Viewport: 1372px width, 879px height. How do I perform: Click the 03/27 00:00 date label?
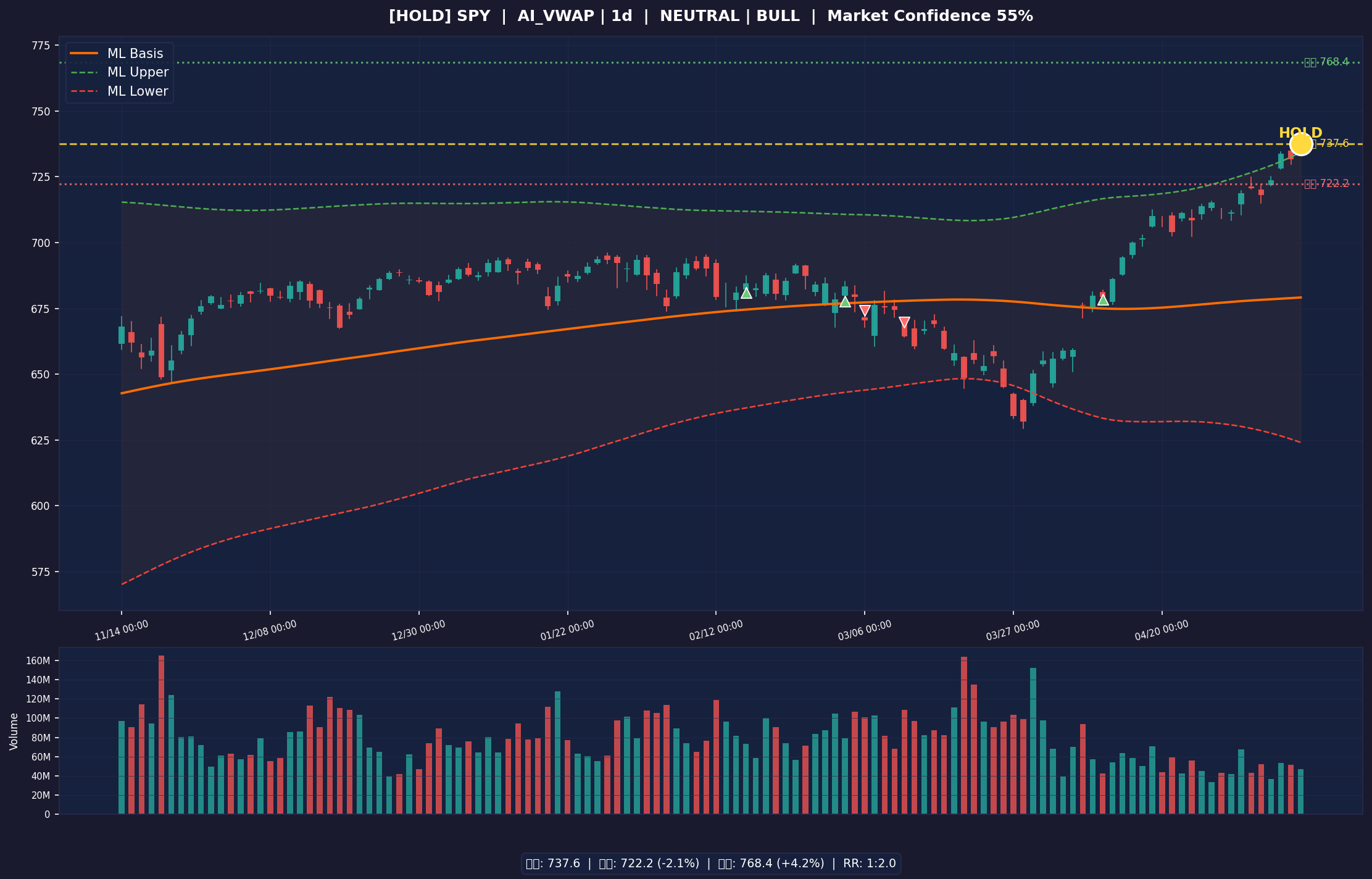(1013, 630)
